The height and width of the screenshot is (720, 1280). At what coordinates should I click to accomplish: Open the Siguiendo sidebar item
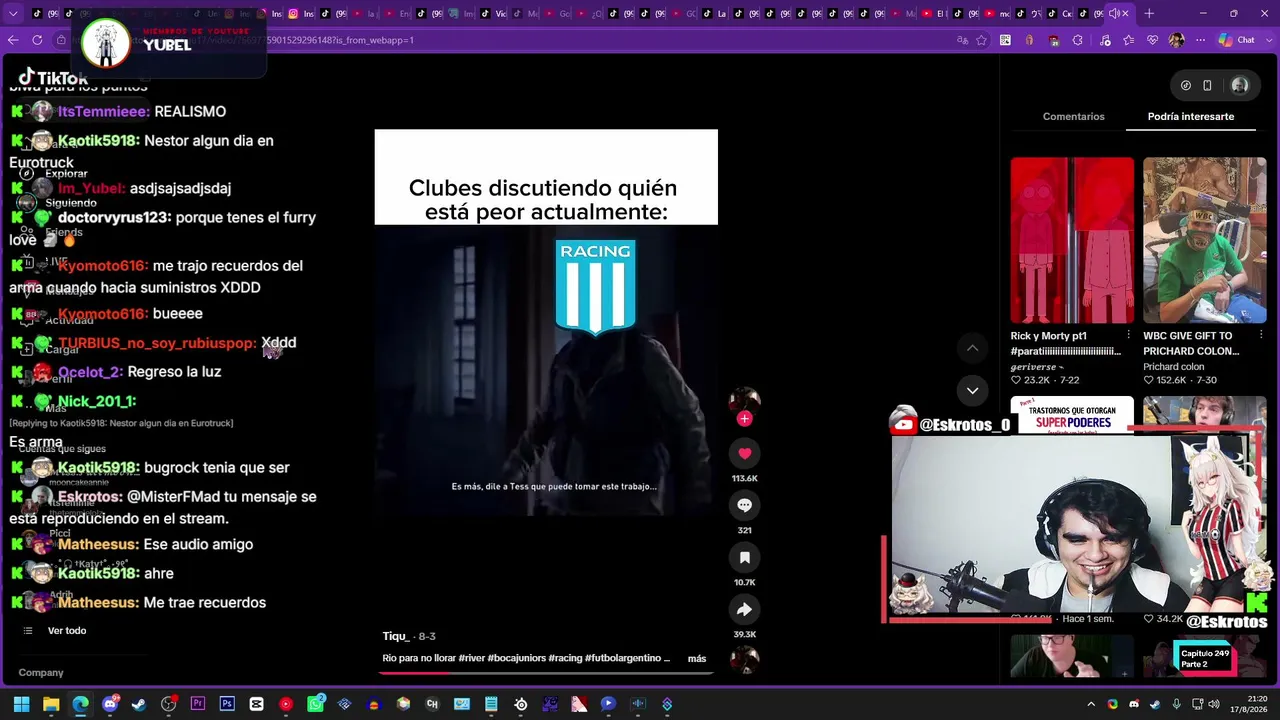(70, 203)
